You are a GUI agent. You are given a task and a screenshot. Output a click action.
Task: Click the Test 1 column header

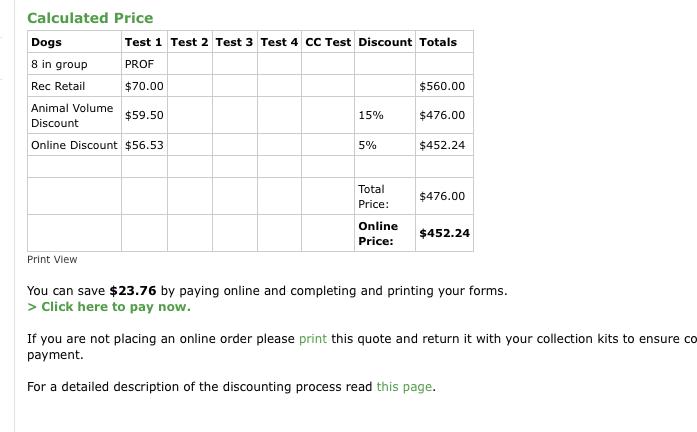[x=143, y=42]
